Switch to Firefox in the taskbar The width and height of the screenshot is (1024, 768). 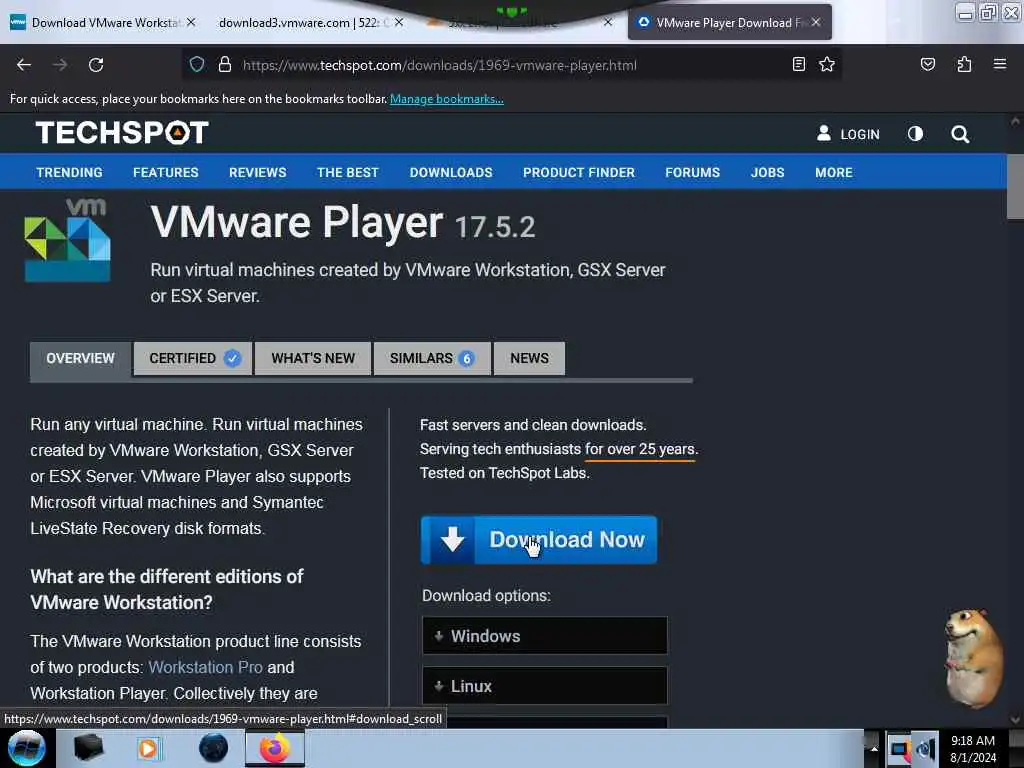[275, 748]
